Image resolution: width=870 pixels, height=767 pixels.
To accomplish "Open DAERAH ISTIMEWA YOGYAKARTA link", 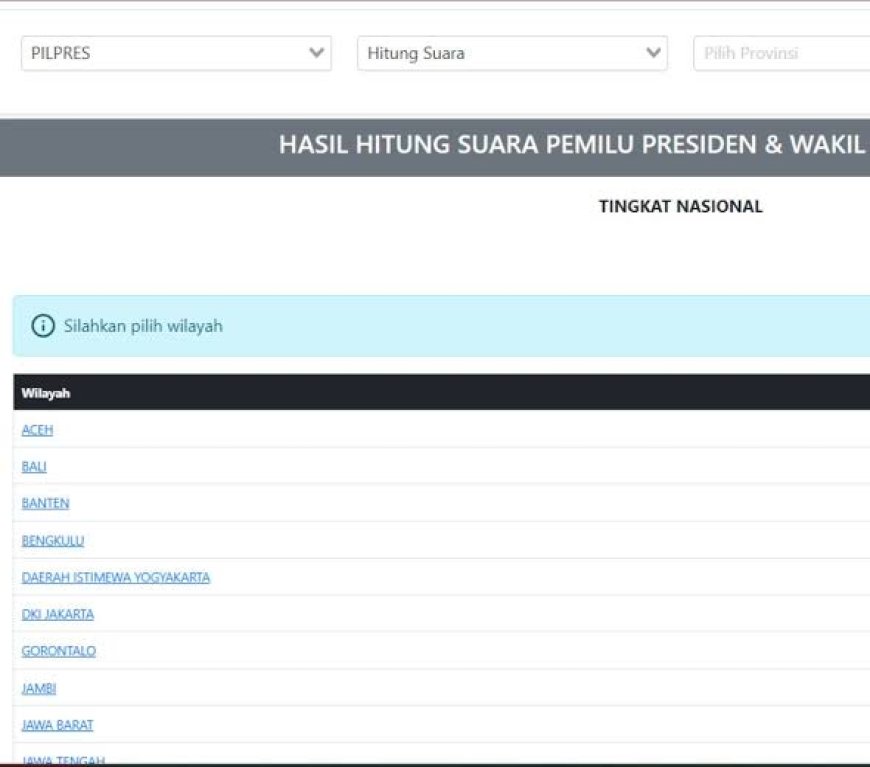I will 116,578.
